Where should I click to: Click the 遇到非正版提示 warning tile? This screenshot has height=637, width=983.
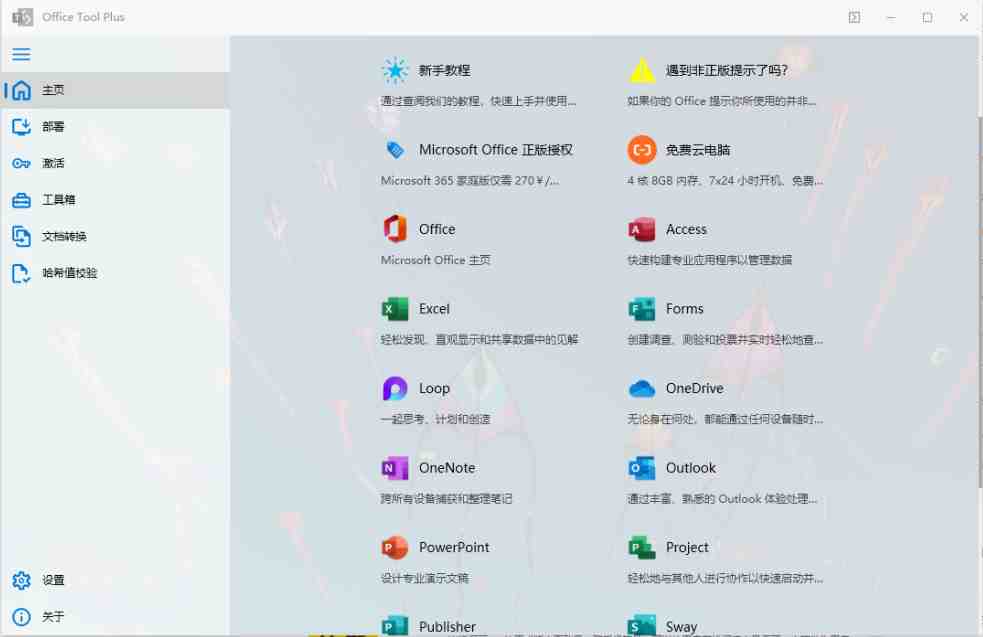[711, 70]
